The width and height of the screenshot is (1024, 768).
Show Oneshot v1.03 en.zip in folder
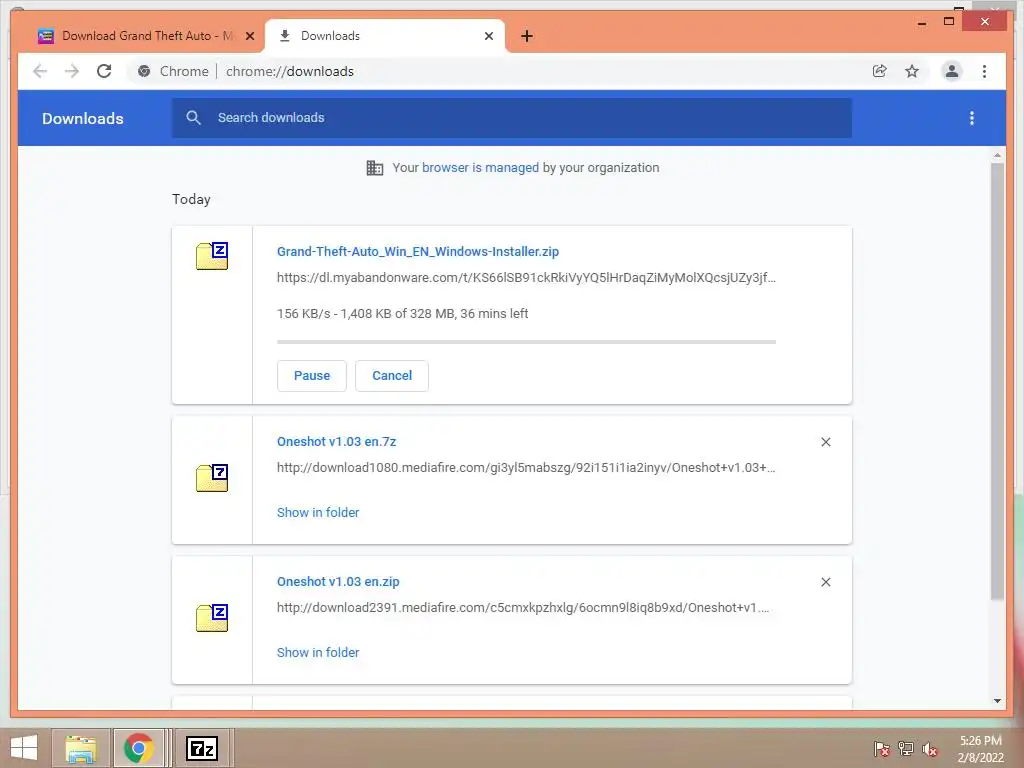click(x=318, y=652)
